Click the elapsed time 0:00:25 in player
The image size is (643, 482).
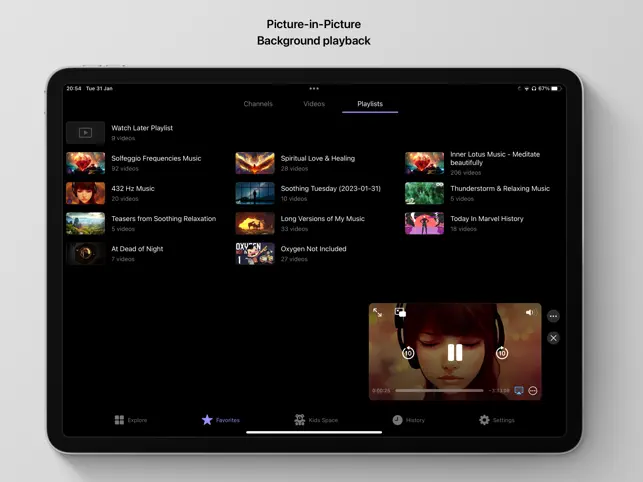coord(381,391)
